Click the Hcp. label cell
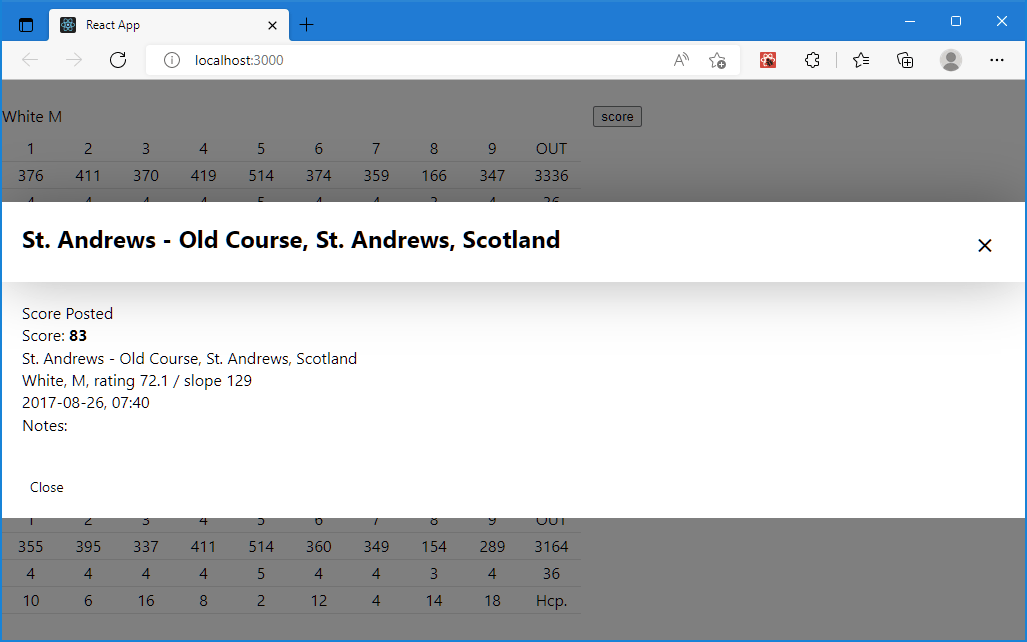The image size is (1027, 642). point(551,601)
